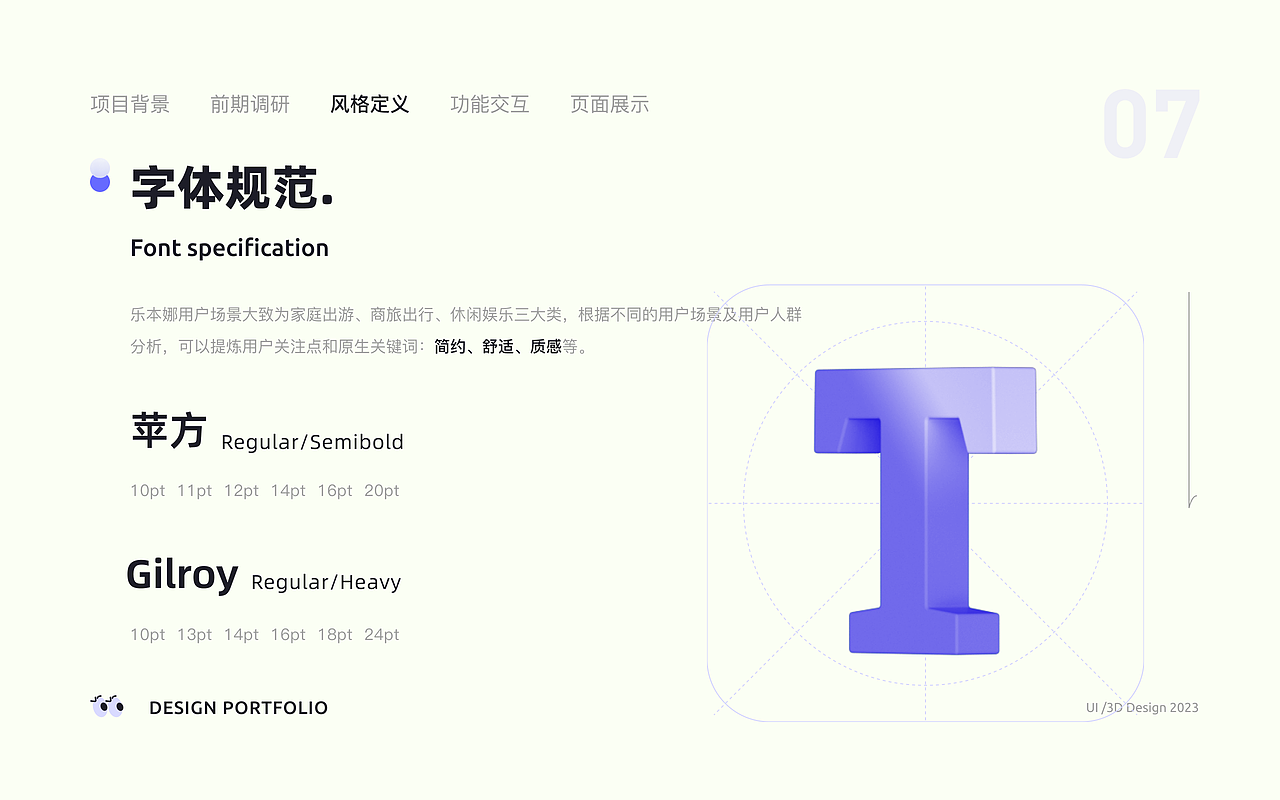Viewport: 1280px width, 800px height.
Task: Click 11pt in the 苹方 size row
Action: 195,491
